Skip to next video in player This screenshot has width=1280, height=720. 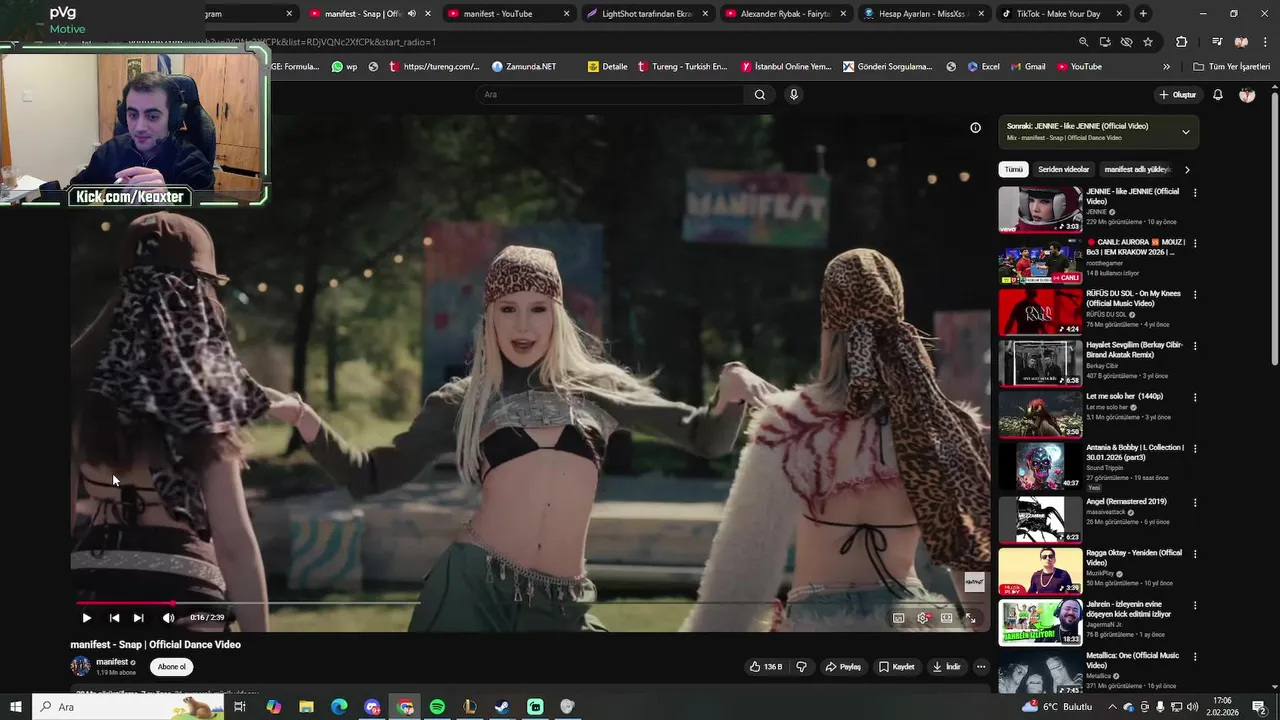(138, 618)
